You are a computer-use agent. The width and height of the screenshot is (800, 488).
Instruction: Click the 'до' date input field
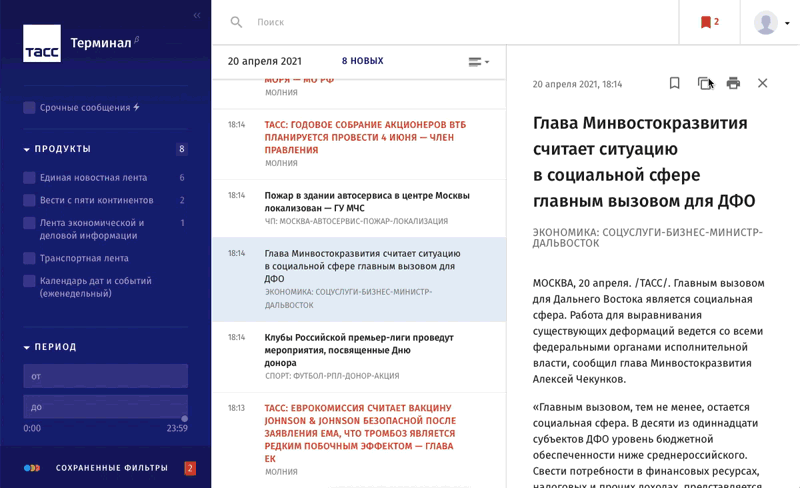click(106, 407)
